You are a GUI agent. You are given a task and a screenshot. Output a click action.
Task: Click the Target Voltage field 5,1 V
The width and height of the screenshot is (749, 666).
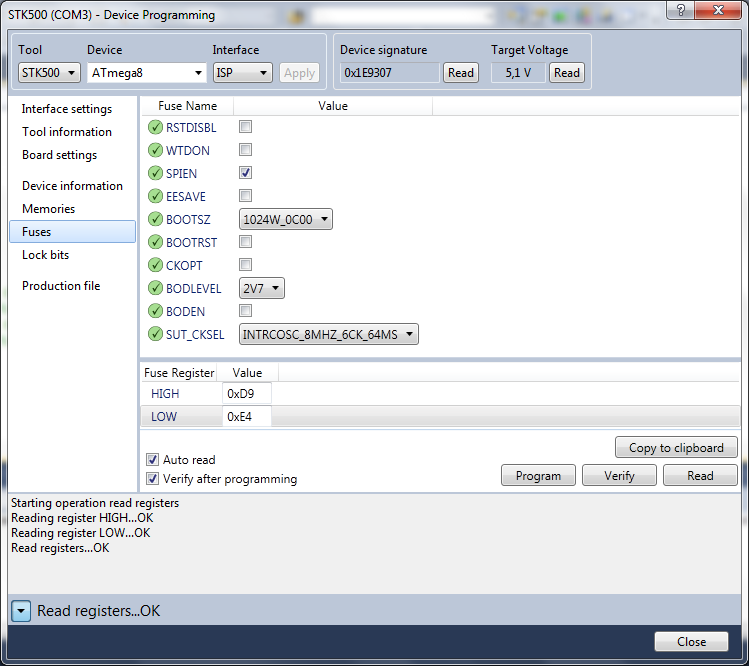coord(518,73)
